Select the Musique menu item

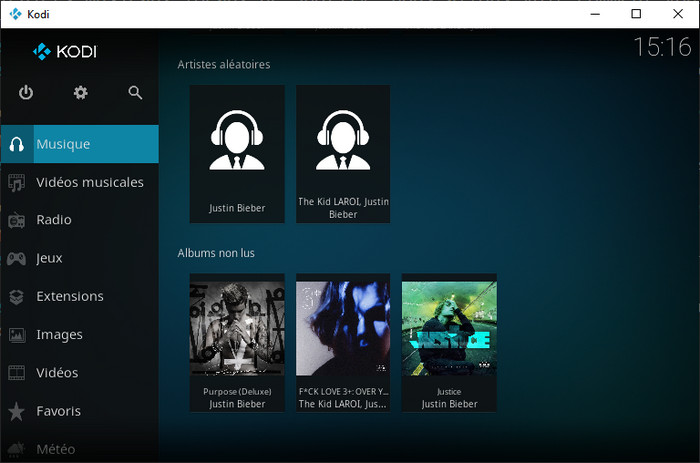click(80, 144)
